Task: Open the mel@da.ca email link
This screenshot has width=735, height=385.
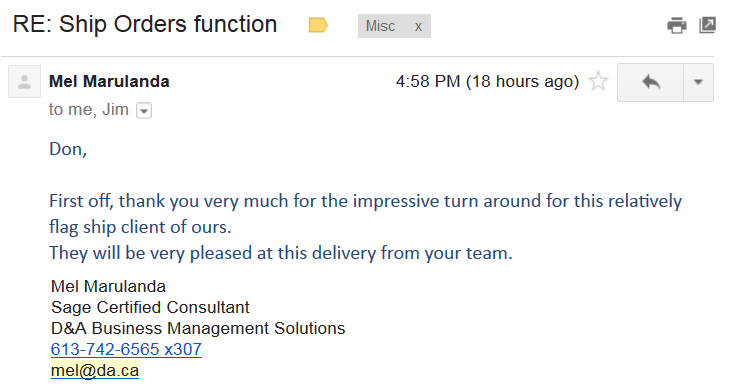Action: 95,370
